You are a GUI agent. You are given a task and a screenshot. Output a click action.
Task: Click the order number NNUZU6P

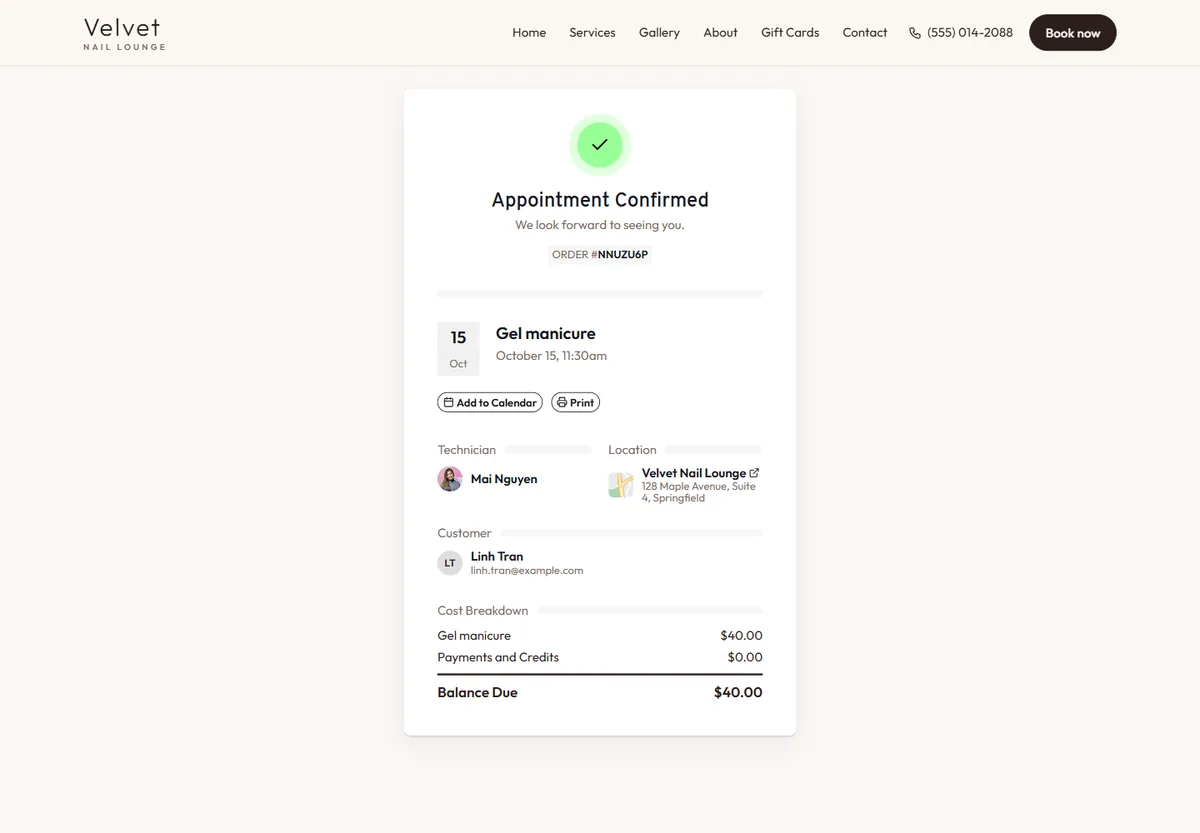(623, 254)
